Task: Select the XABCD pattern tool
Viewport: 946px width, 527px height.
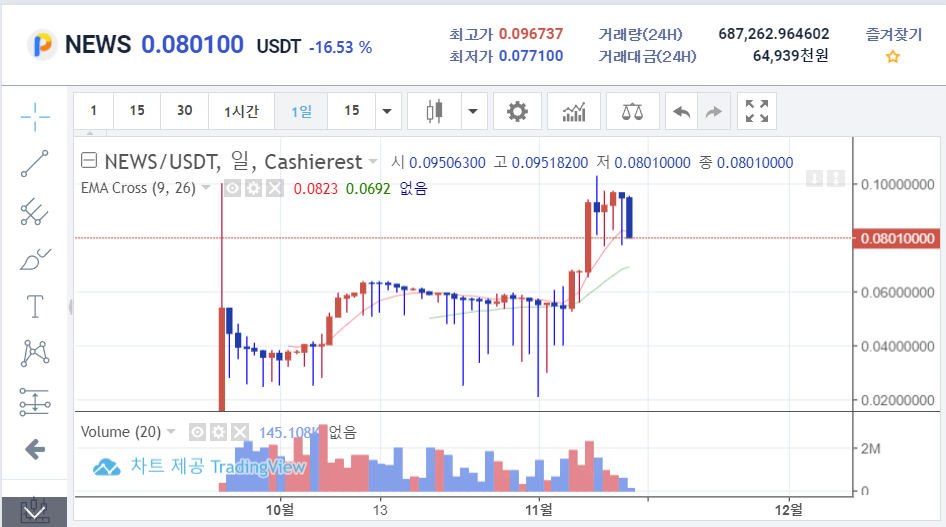Action: click(35, 353)
